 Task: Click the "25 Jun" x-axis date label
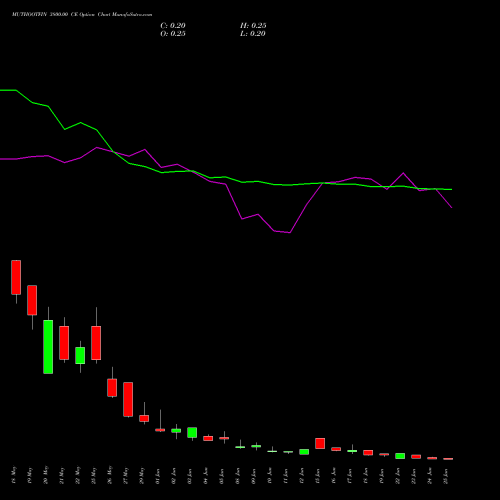[446, 476]
